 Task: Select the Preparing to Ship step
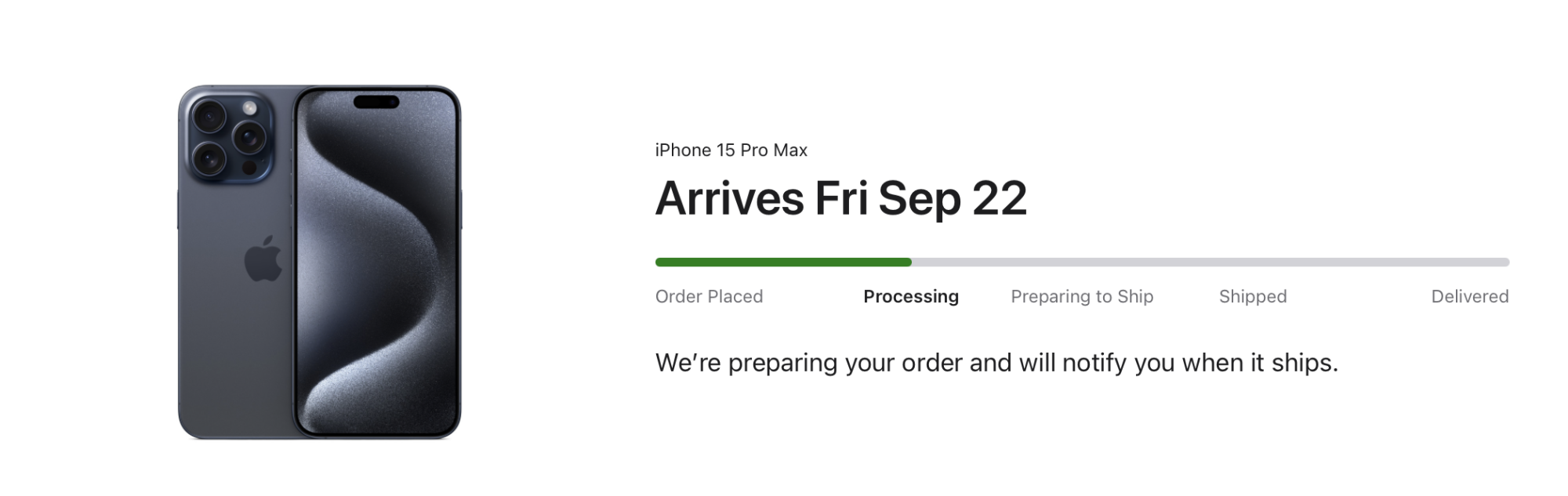pyautogui.click(x=1082, y=297)
